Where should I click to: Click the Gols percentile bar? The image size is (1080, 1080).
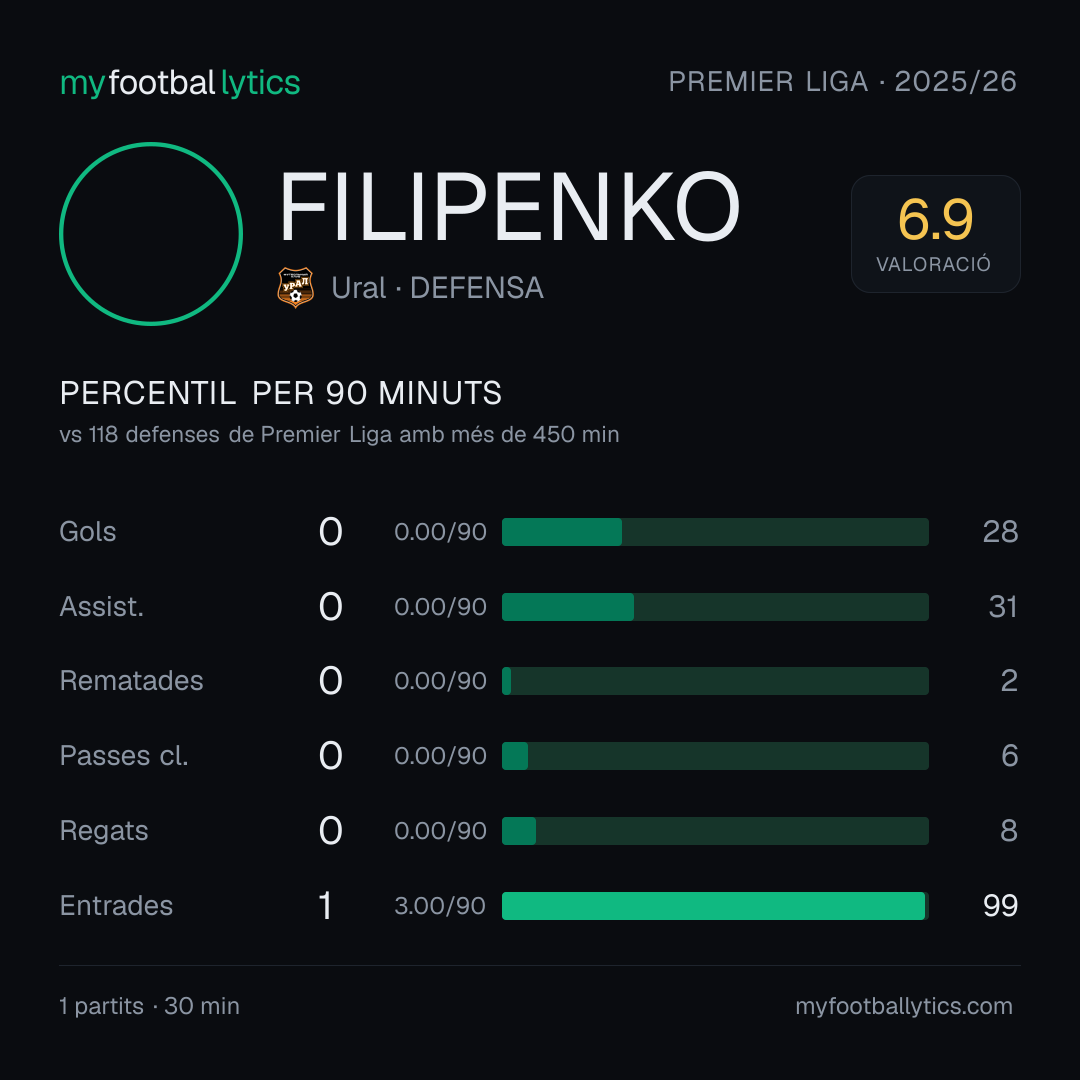click(x=715, y=532)
